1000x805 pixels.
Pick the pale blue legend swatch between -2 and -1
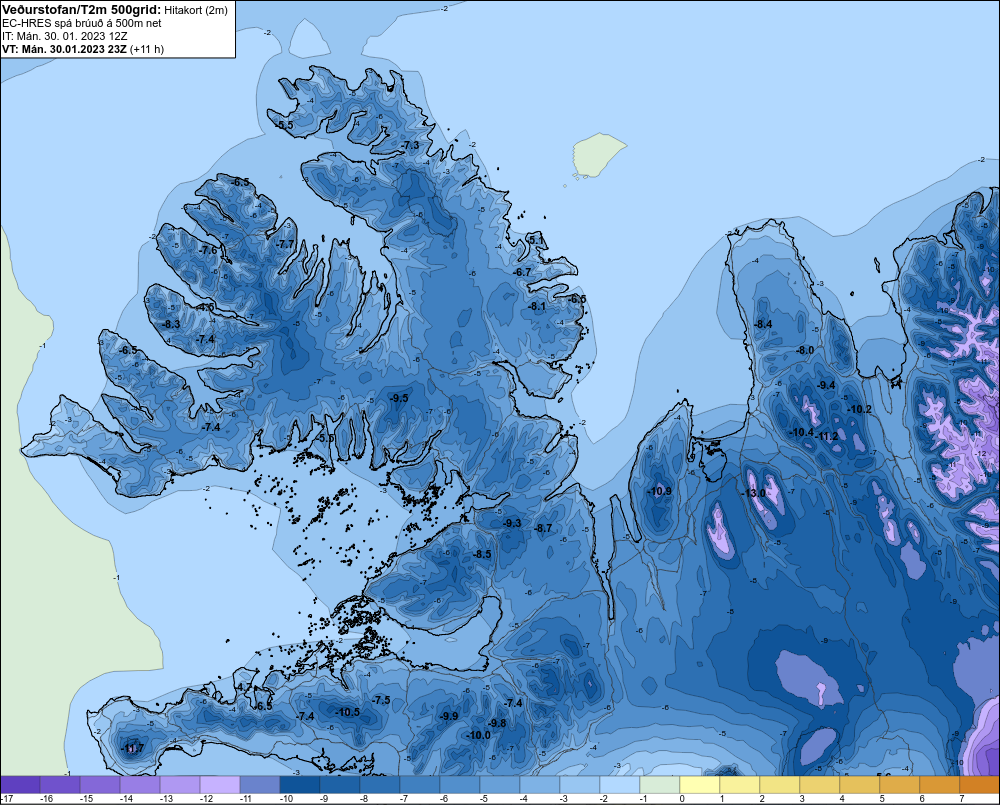coord(620,785)
